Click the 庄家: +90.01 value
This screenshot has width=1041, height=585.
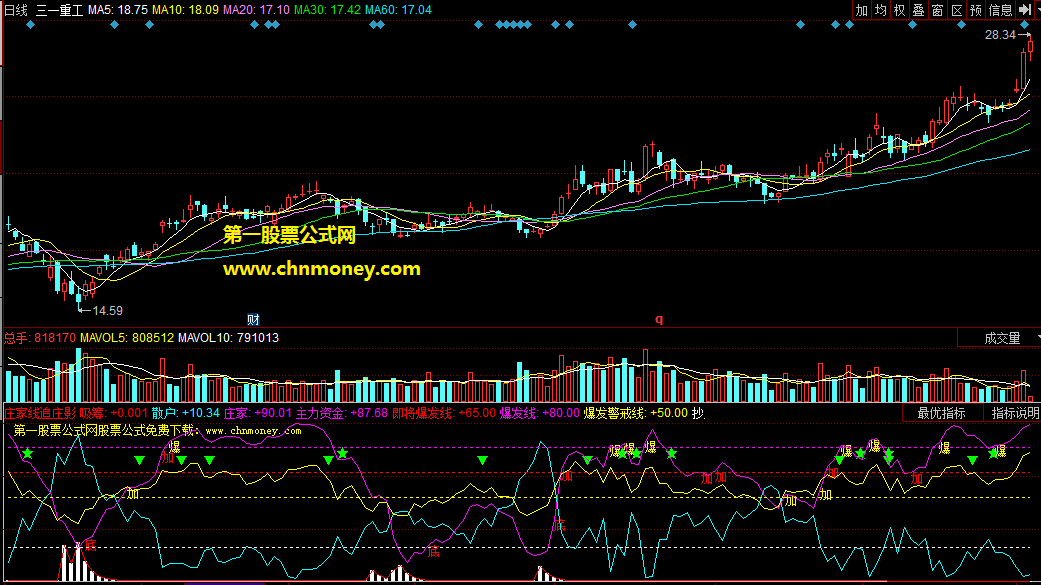click(x=258, y=413)
